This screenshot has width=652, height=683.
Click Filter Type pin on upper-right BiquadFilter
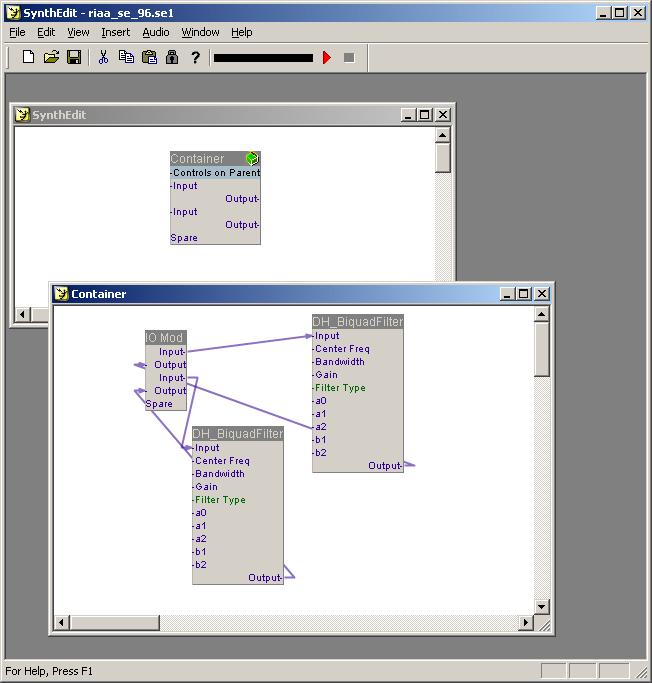tap(340, 388)
